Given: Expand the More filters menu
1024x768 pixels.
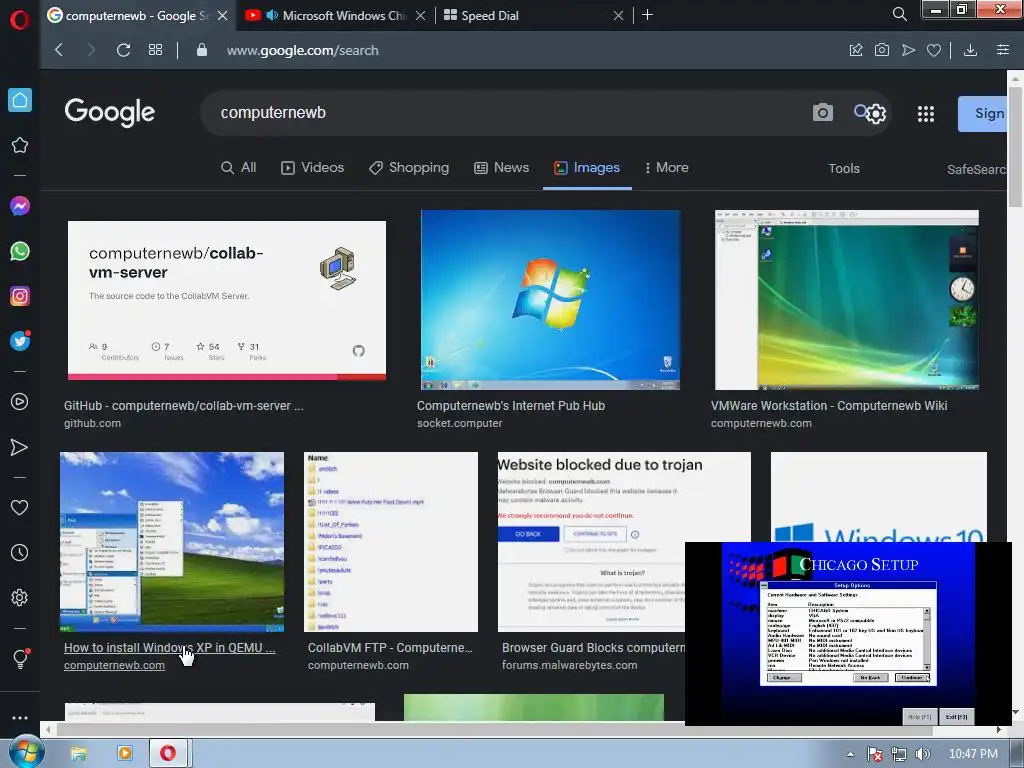Looking at the screenshot, I should (666, 168).
